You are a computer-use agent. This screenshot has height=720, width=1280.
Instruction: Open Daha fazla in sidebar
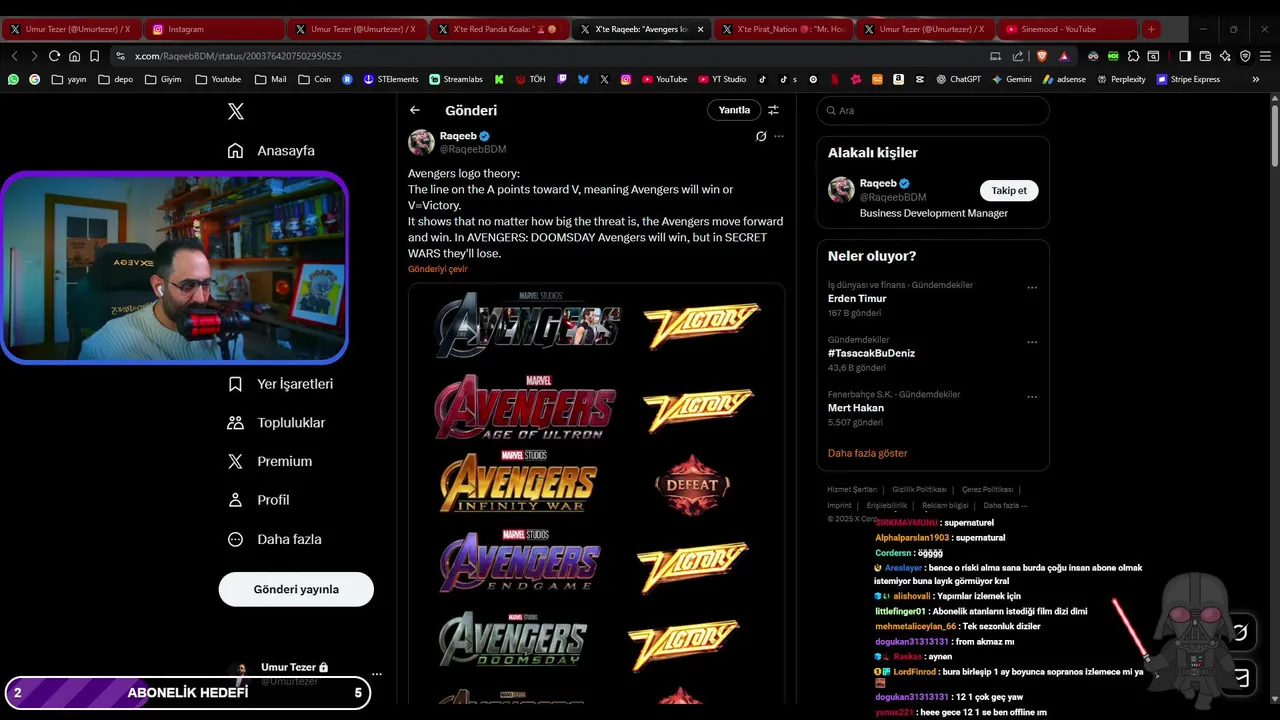275,539
